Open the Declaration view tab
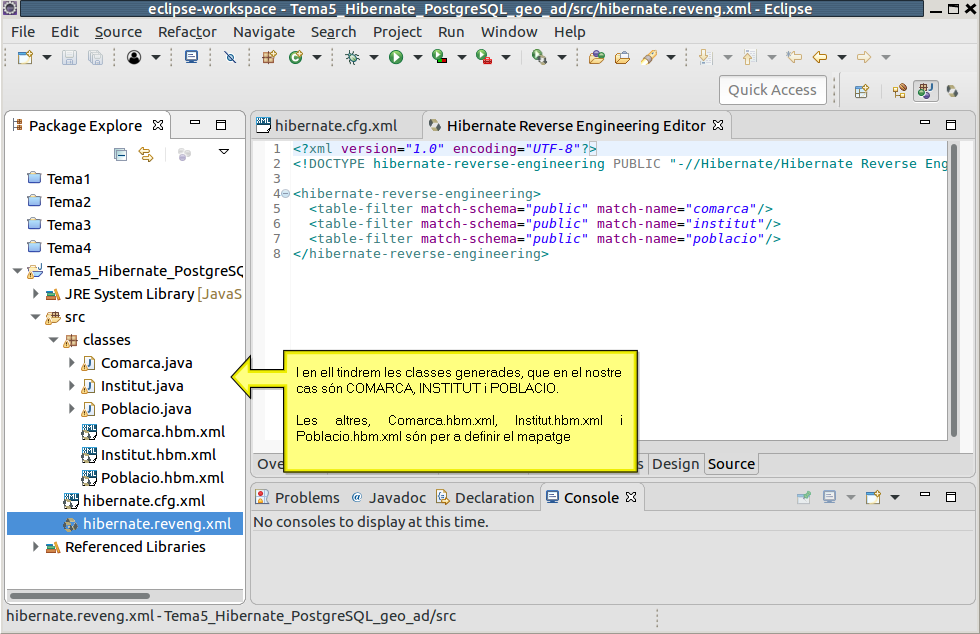 point(486,497)
